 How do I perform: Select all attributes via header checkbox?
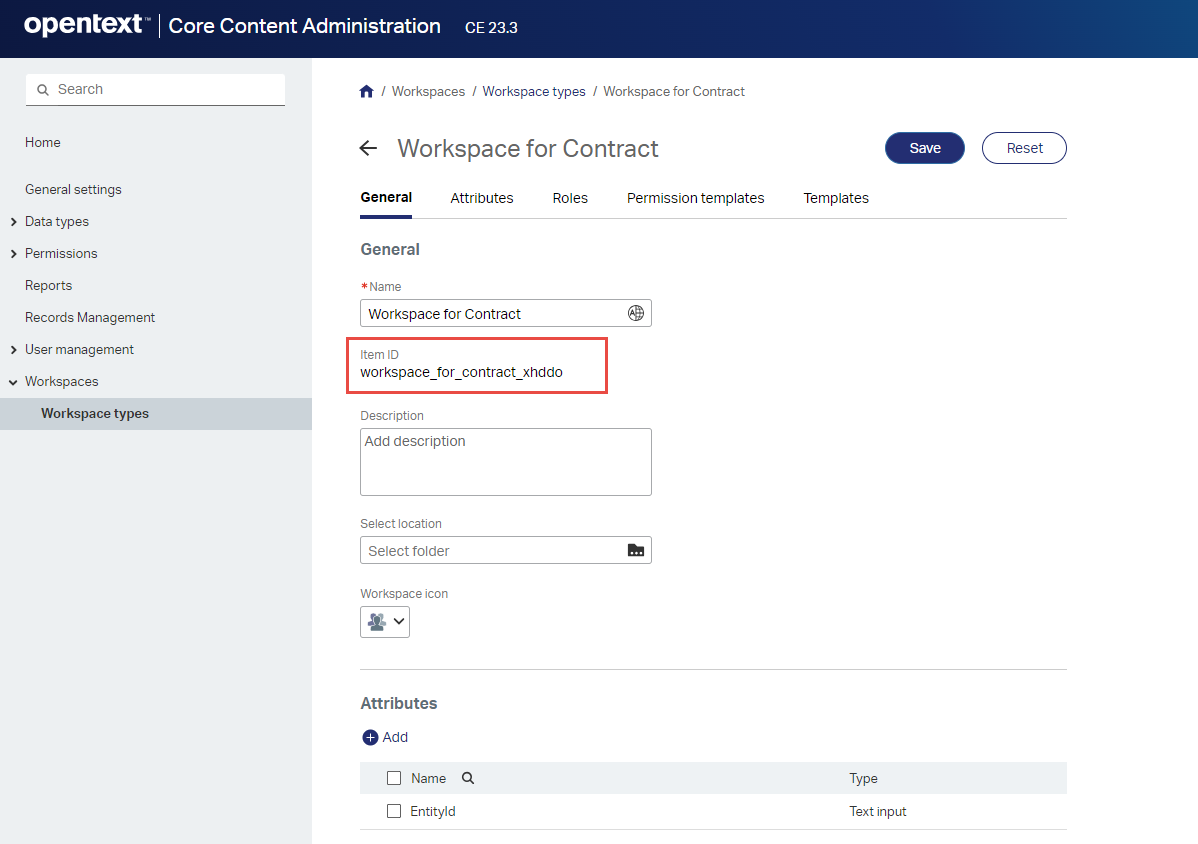click(x=393, y=777)
